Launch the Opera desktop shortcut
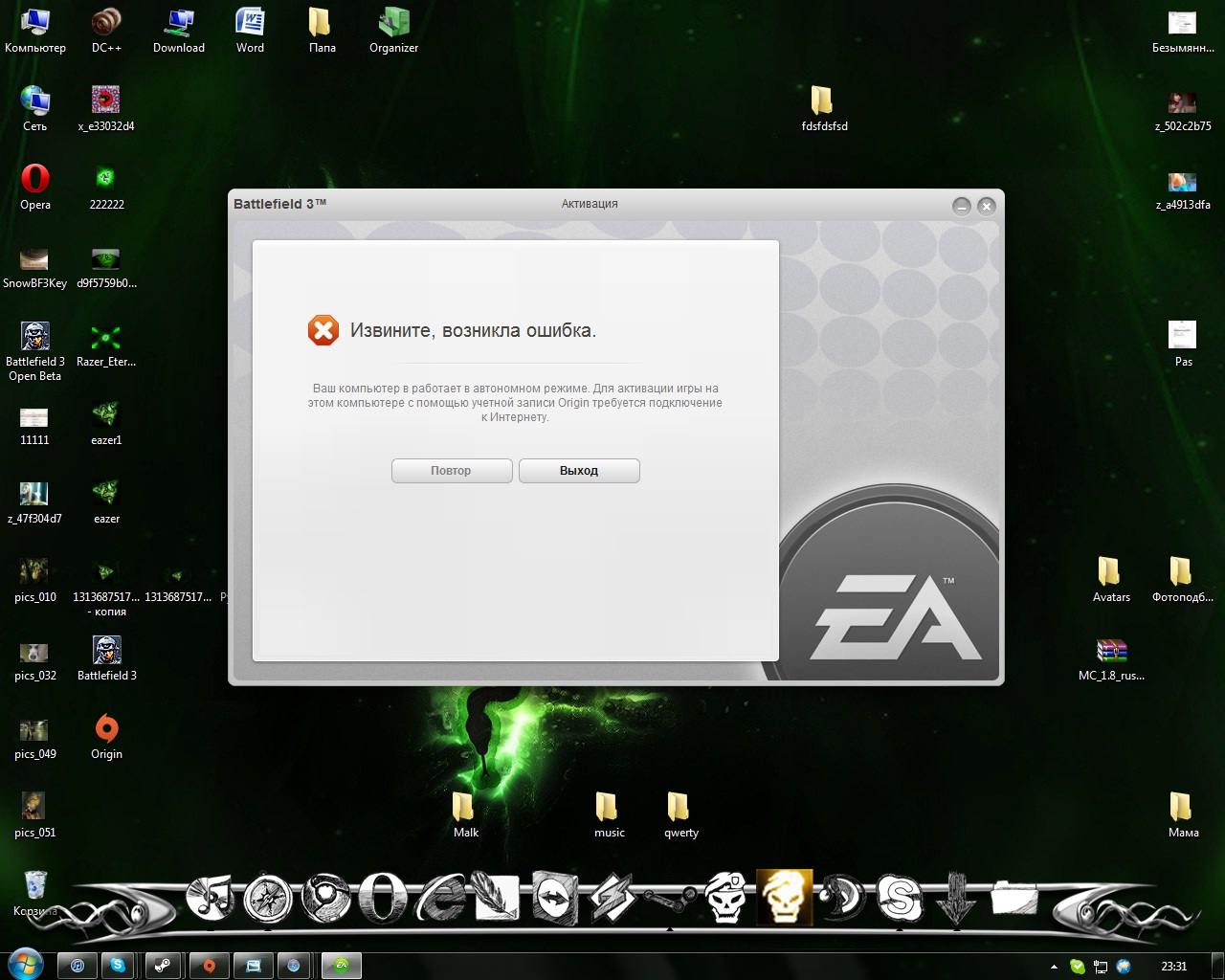Viewport: 1225px width, 980px height. point(35,188)
